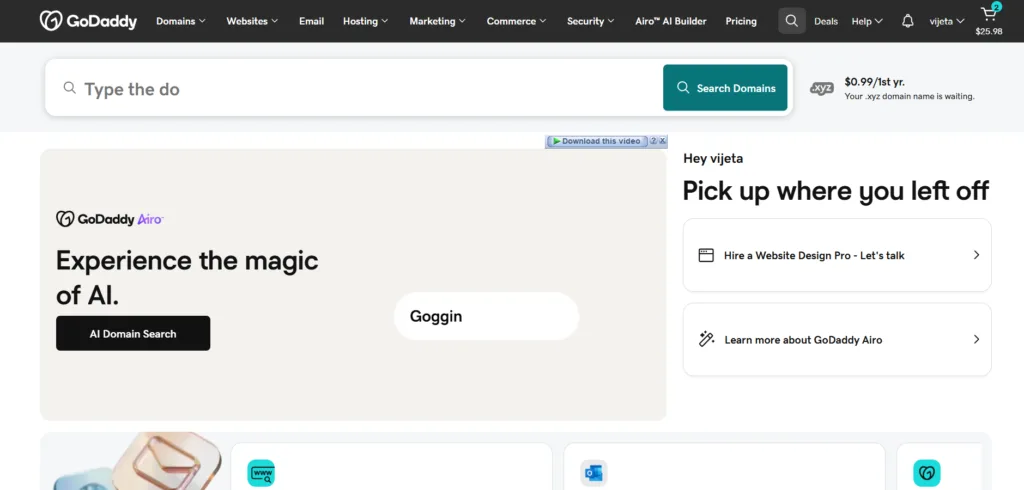Click the magic wand icon beside Learn more about Airo
The image size is (1024, 490).
[x=706, y=339]
